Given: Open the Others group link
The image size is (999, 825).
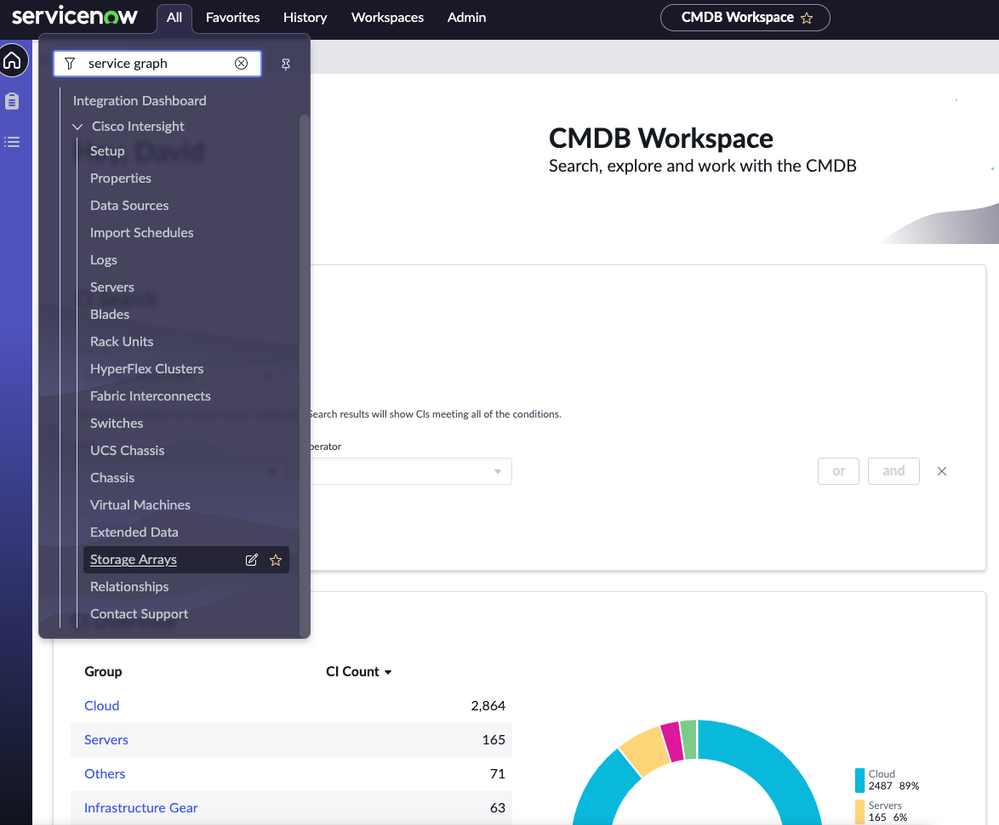Looking at the screenshot, I should pyautogui.click(x=104, y=773).
